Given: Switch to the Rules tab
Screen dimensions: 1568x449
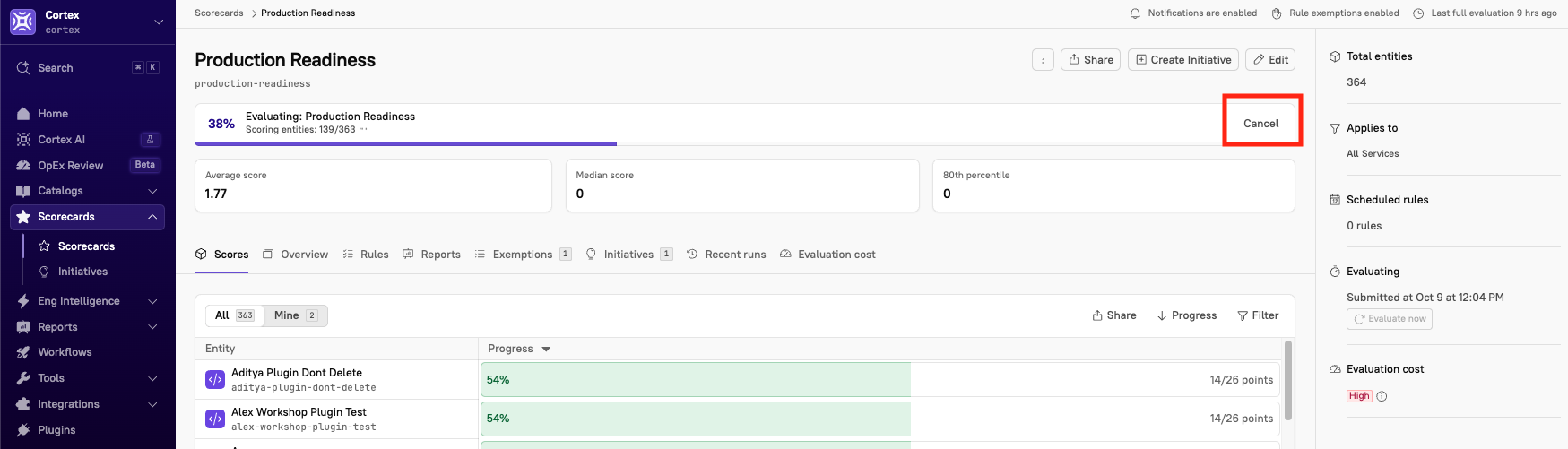Looking at the screenshot, I should [365, 255].
